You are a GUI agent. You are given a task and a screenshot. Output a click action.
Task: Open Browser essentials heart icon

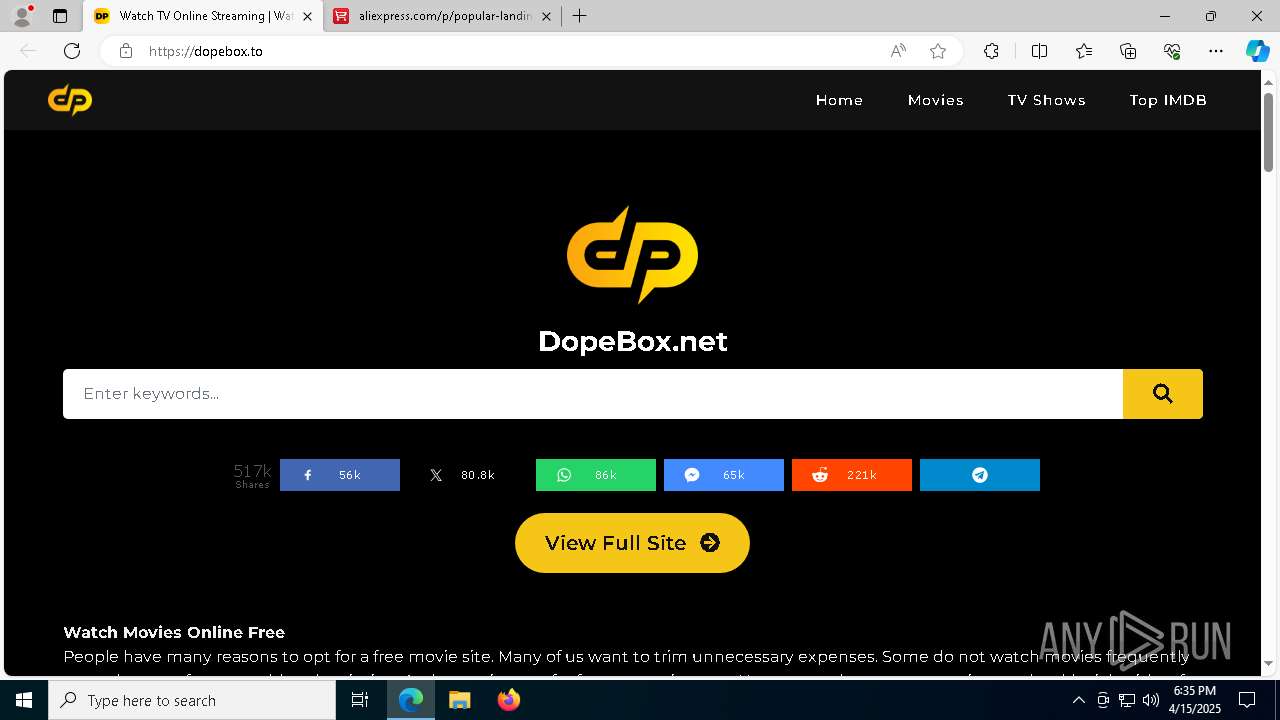[x=1172, y=51]
